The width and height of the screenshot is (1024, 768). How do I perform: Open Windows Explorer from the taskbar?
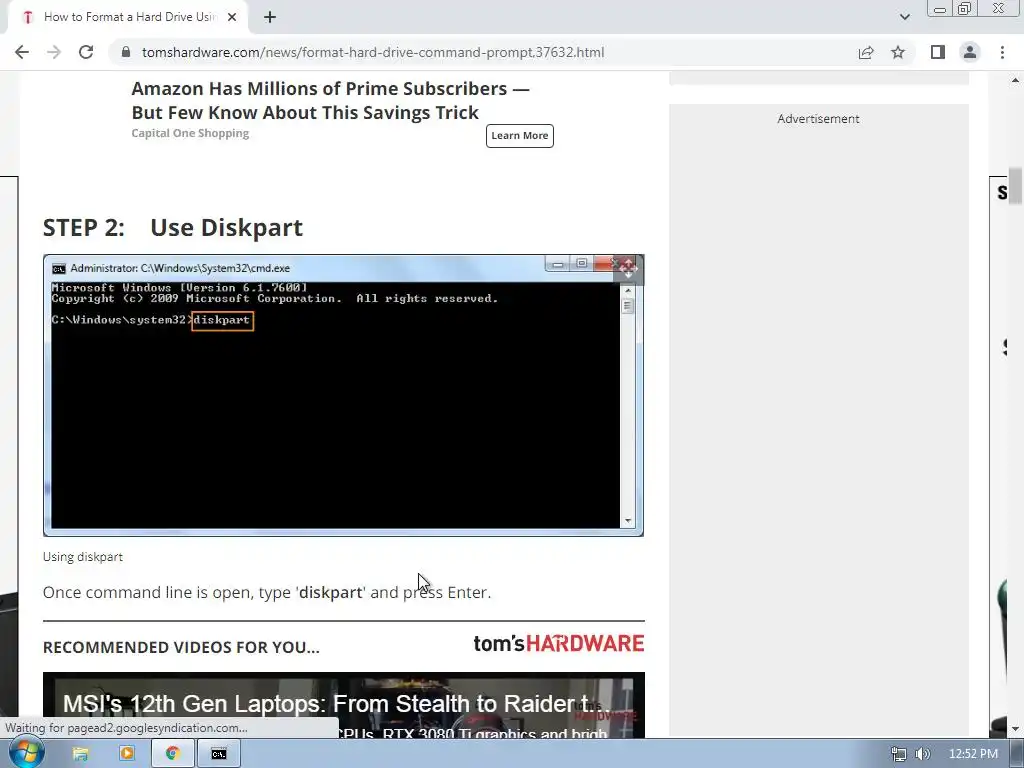80,754
